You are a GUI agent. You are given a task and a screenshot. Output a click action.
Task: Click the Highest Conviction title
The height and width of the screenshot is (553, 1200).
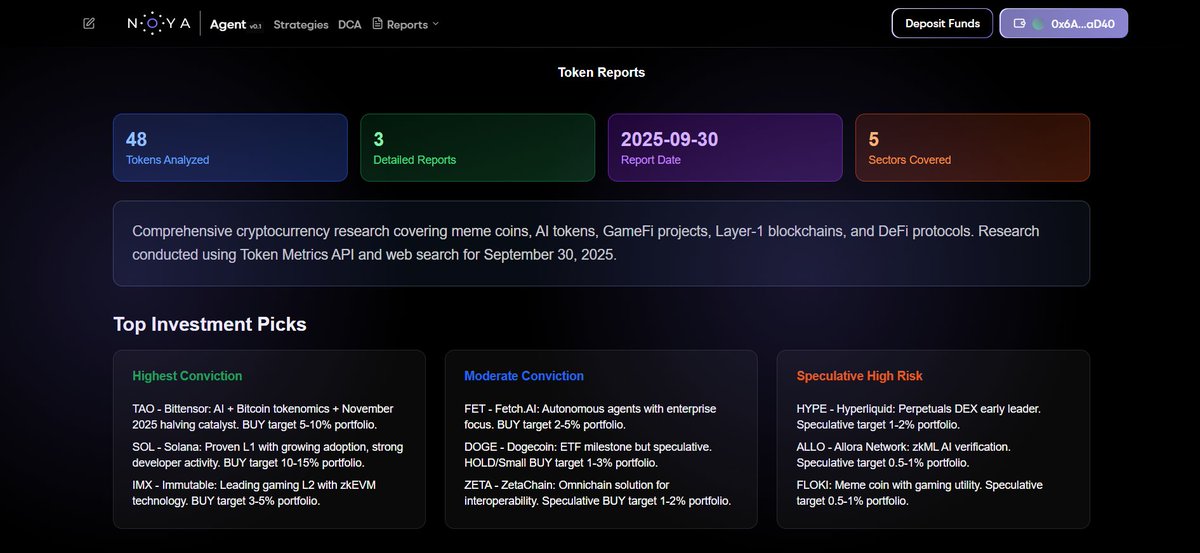click(x=187, y=376)
